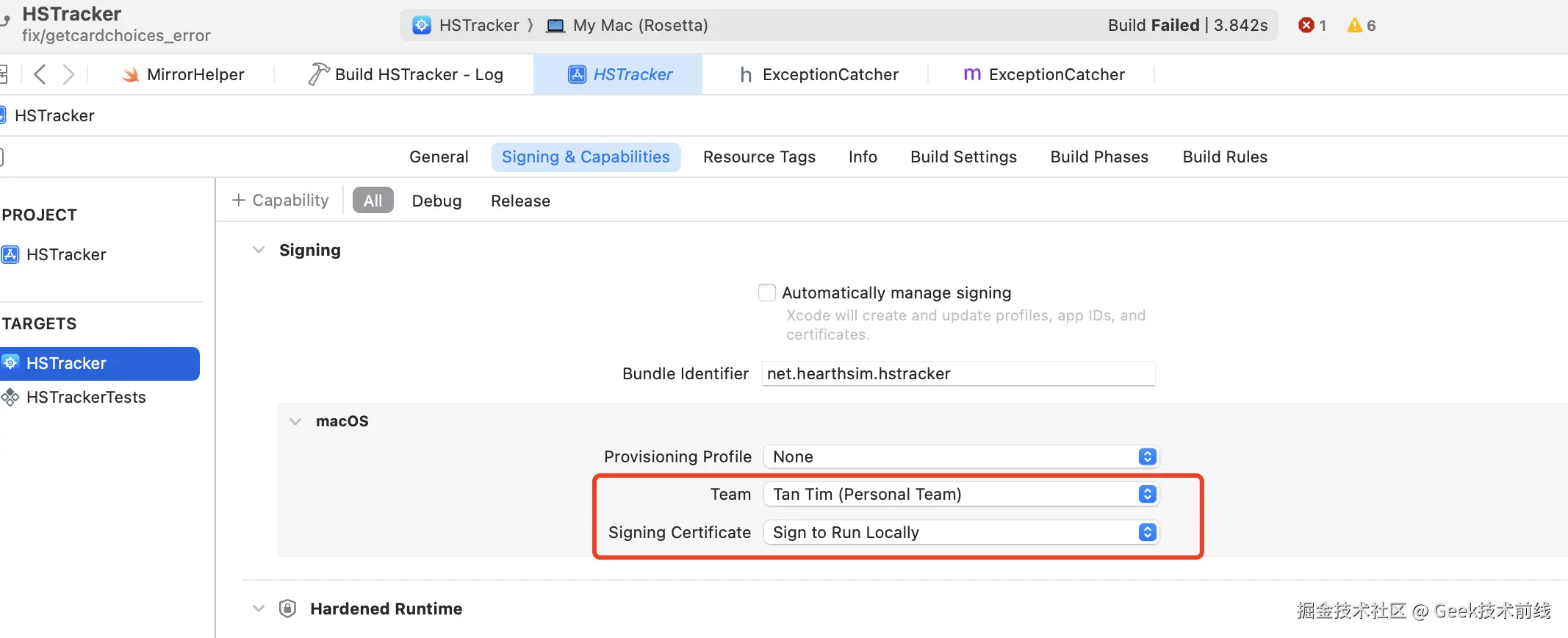Open the Build HSTracker - Log tab
Viewport: 1568px width, 638px height.
[x=406, y=74]
